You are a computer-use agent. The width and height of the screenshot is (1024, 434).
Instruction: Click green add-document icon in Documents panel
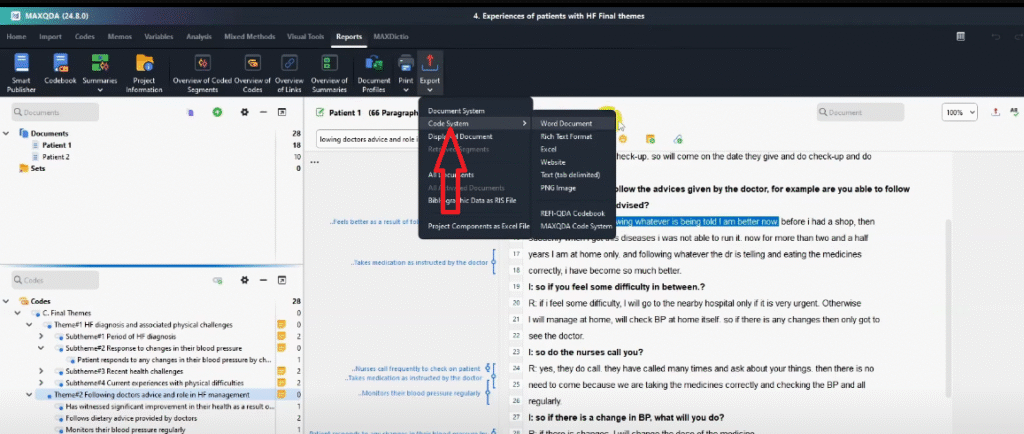217,112
